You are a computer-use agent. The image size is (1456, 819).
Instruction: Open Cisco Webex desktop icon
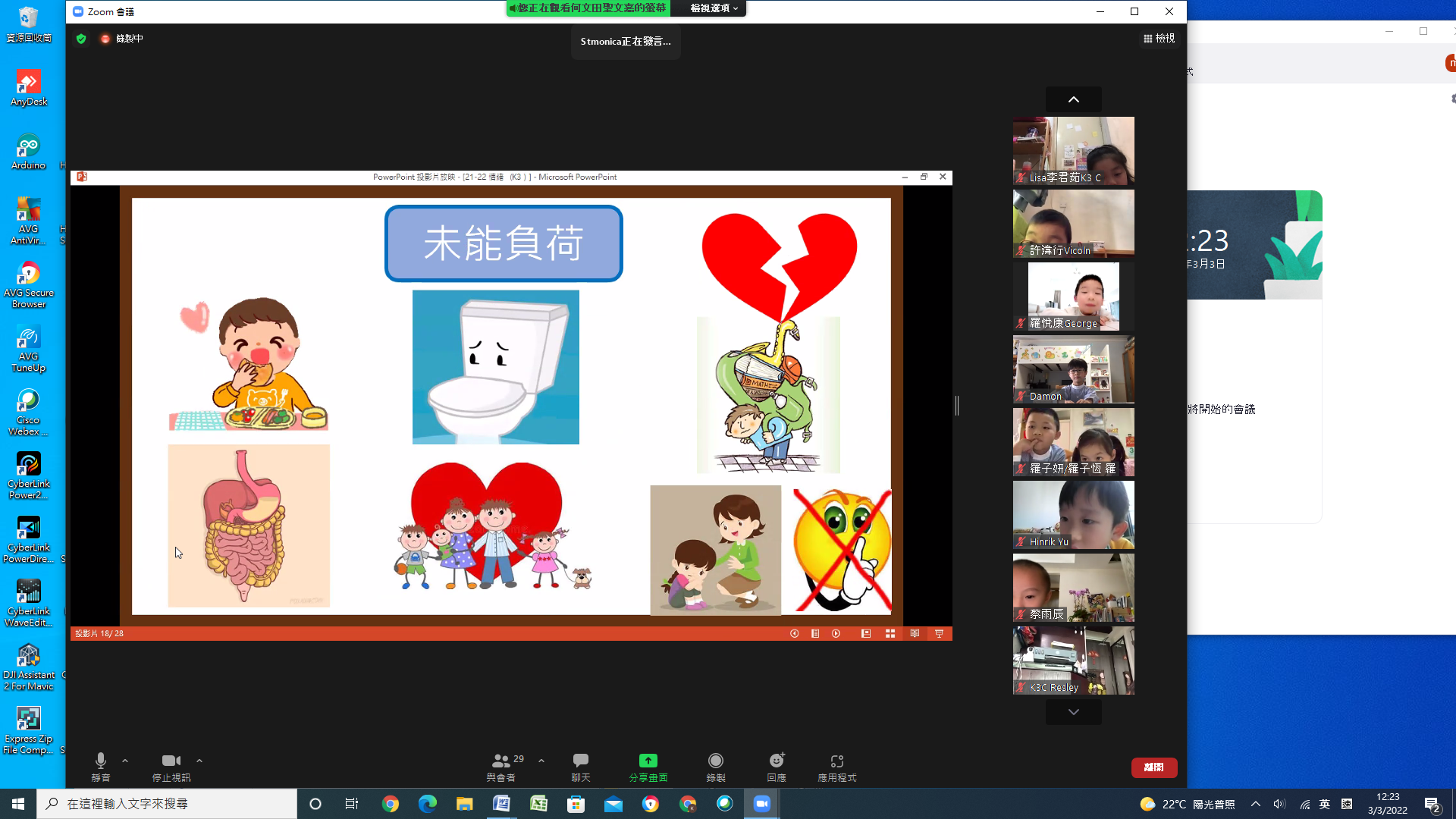(29, 413)
